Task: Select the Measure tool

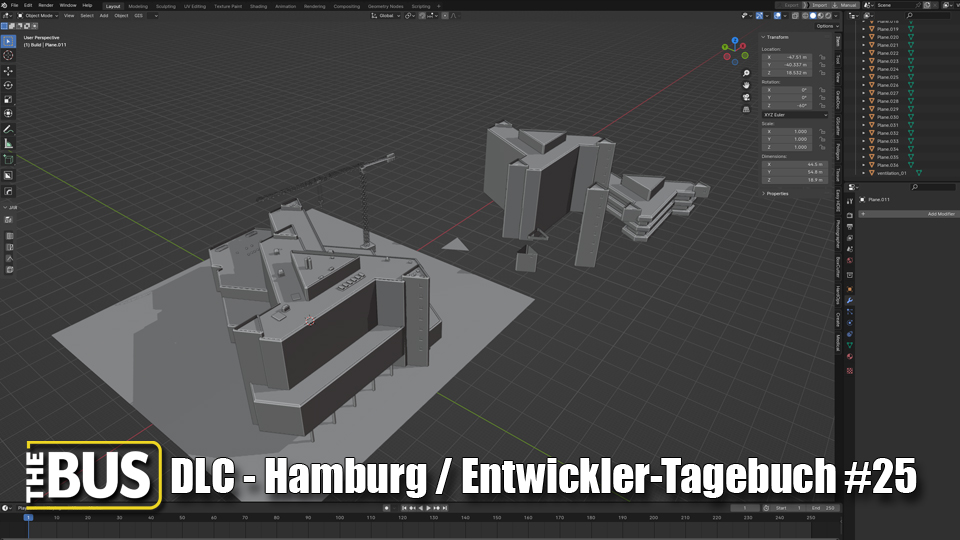Action: coord(8,143)
